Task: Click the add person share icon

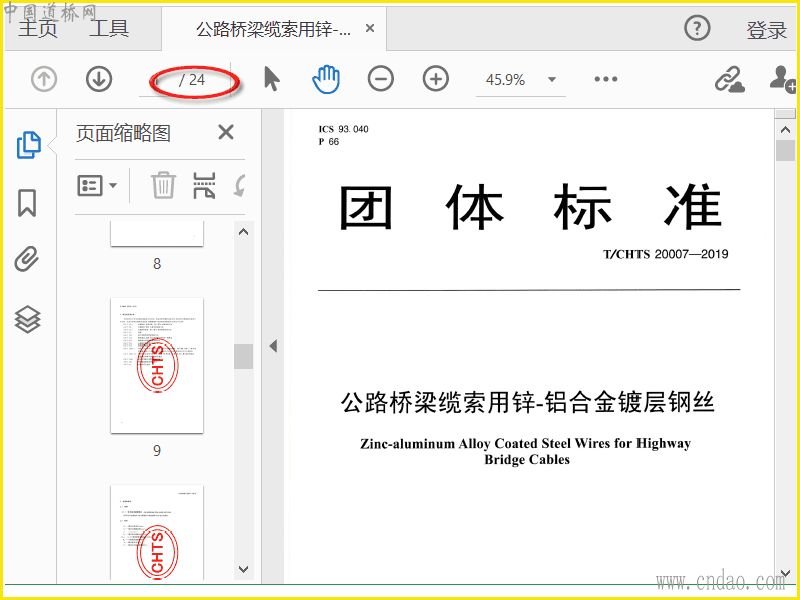Action: pyautogui.click(x=783, y=79)
